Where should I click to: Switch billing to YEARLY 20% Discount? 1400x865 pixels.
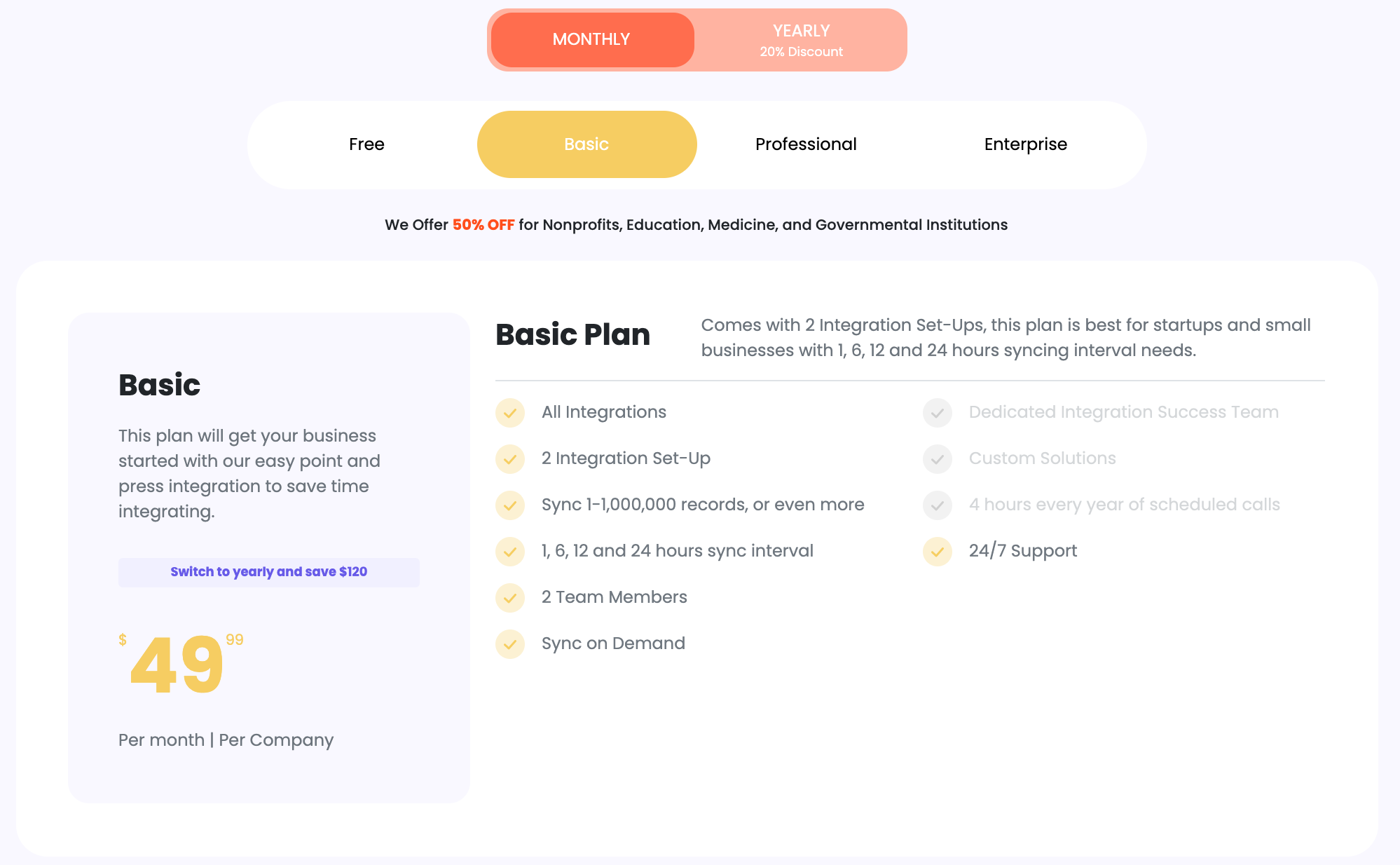tap(801, 40)
